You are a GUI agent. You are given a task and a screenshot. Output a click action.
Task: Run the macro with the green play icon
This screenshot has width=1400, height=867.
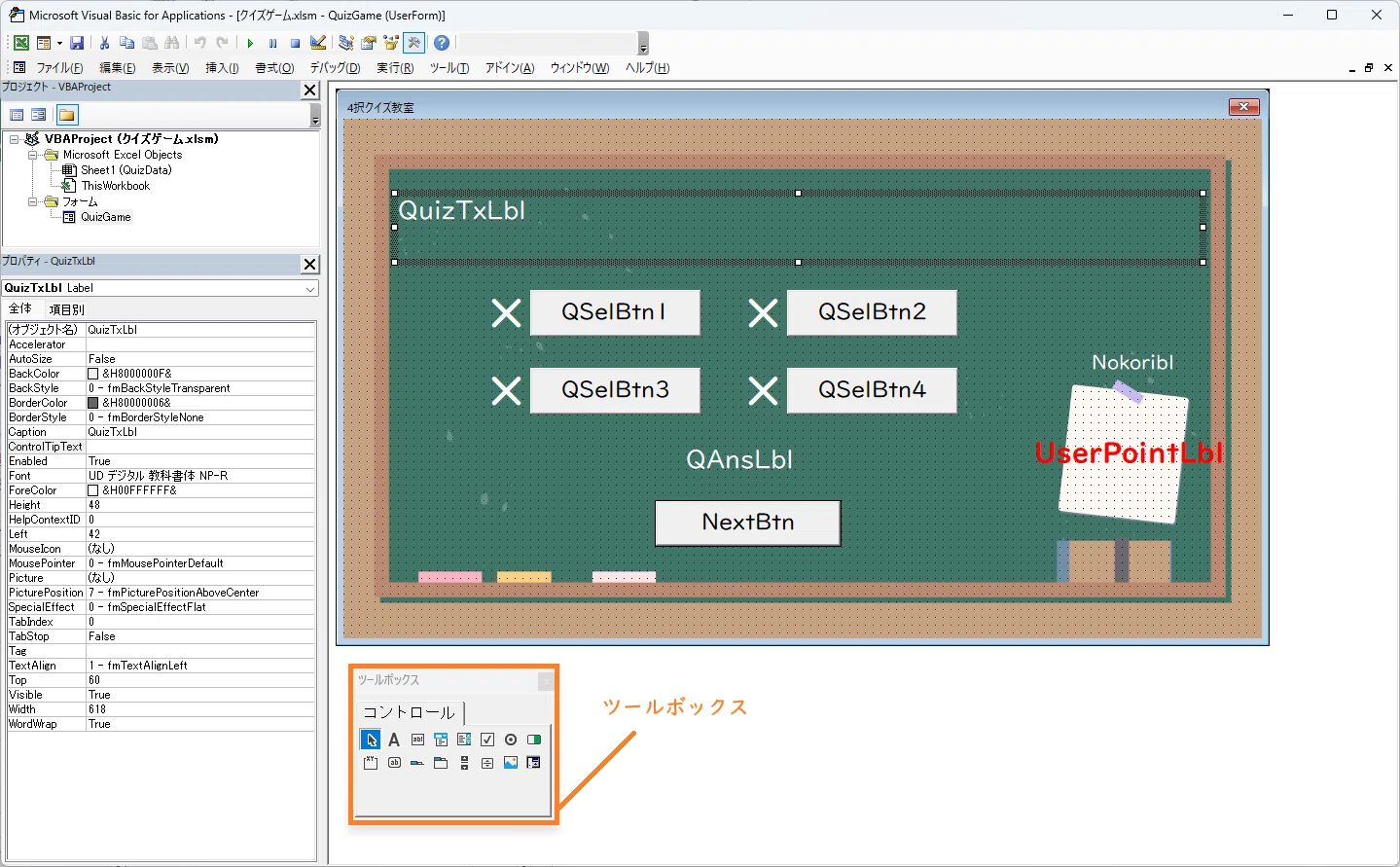(x=250, y=43)
